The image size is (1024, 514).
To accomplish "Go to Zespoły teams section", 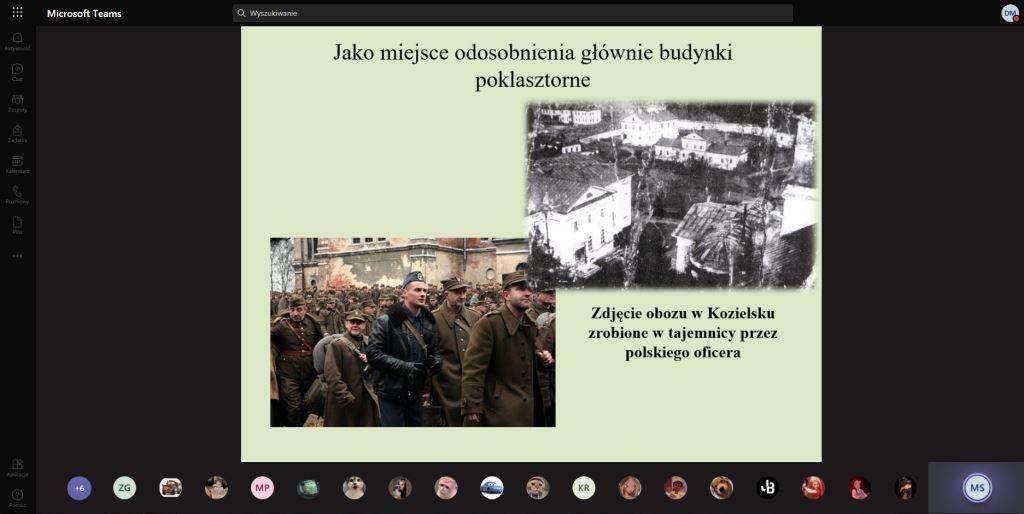I will [17, 103].
